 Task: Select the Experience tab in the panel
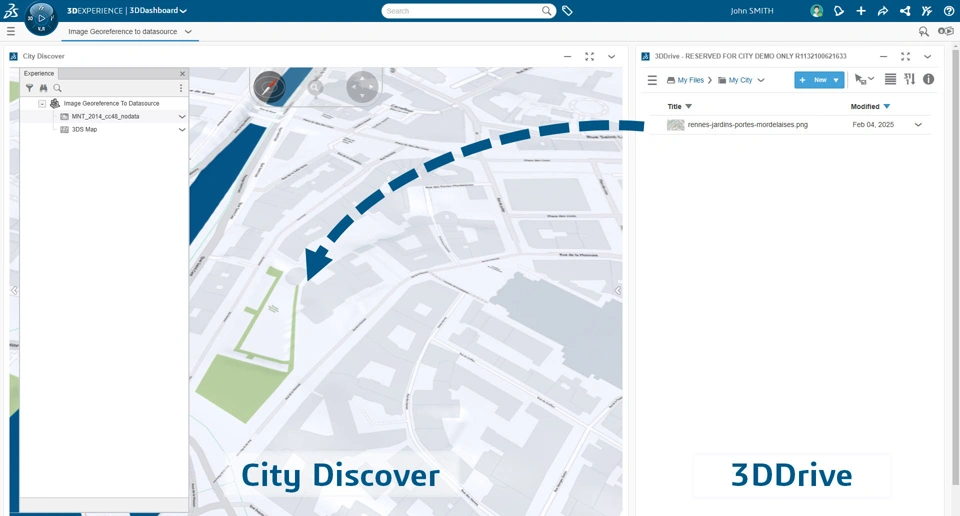(39, 73)
